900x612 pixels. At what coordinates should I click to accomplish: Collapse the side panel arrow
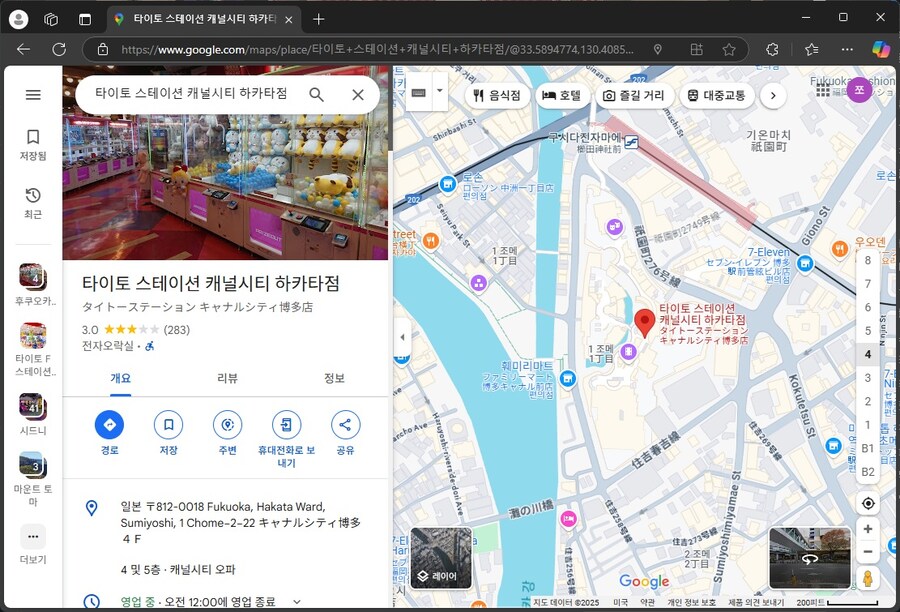[402, 337]
